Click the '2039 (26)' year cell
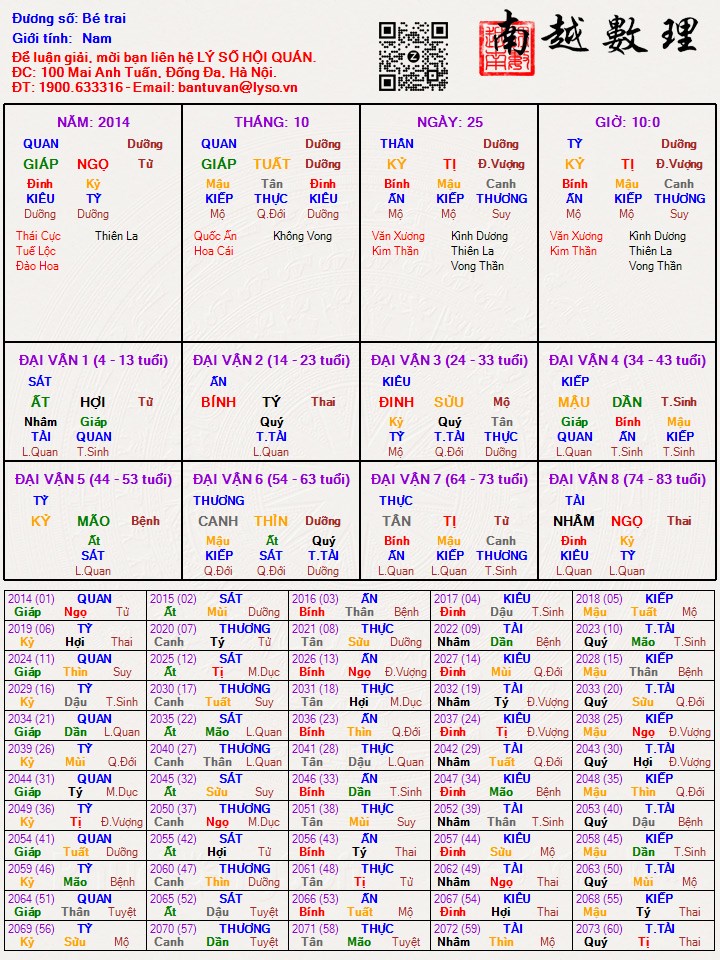This screenshot has height=960, width=720. (x=75, y=756)
